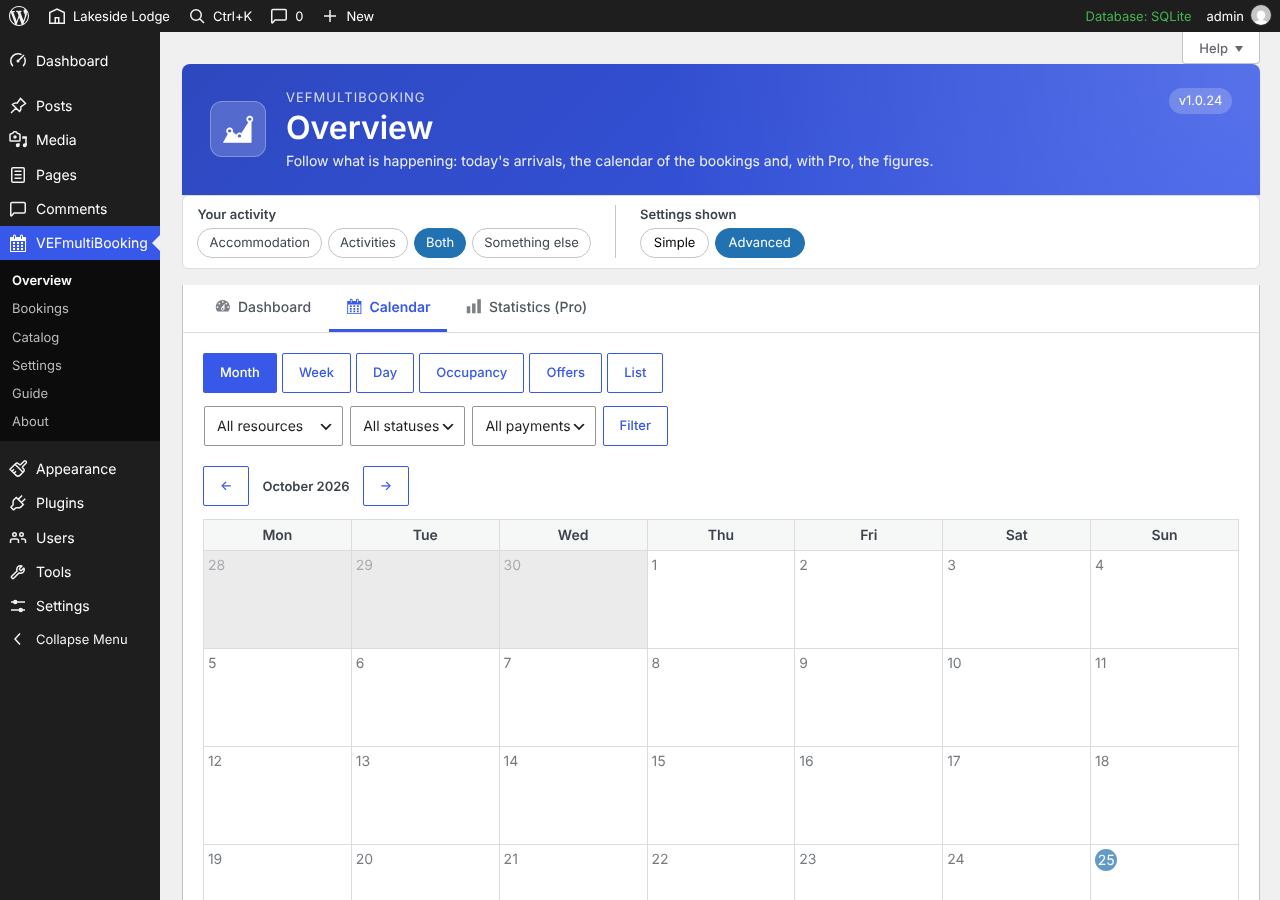1280x900 pixels.
Task: Switch settings shown to Advanced
Action: 759,243
